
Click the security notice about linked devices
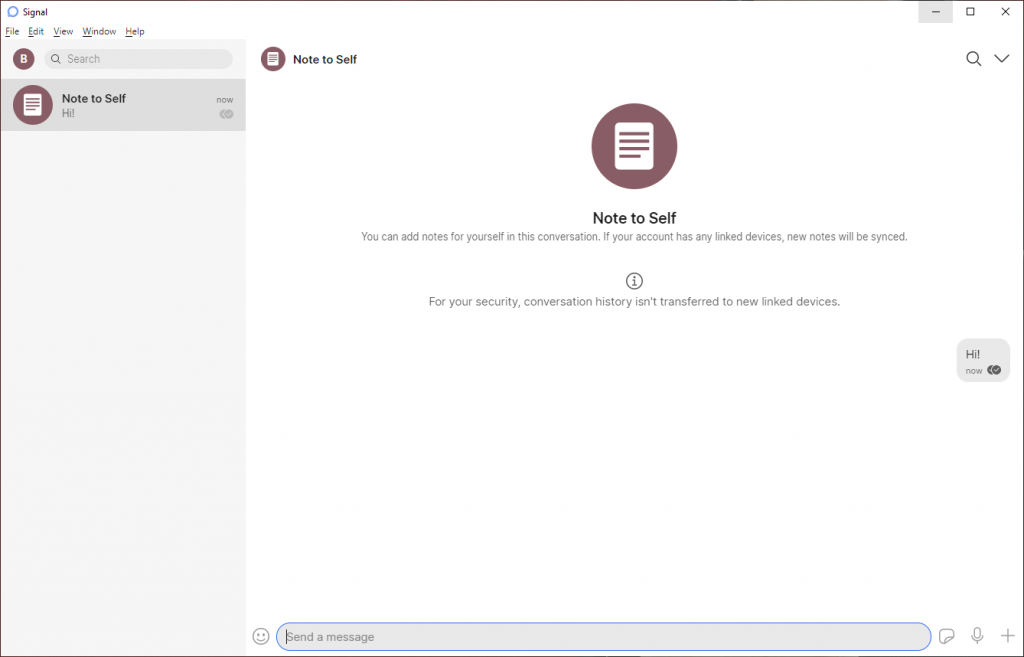coord(634,302)
